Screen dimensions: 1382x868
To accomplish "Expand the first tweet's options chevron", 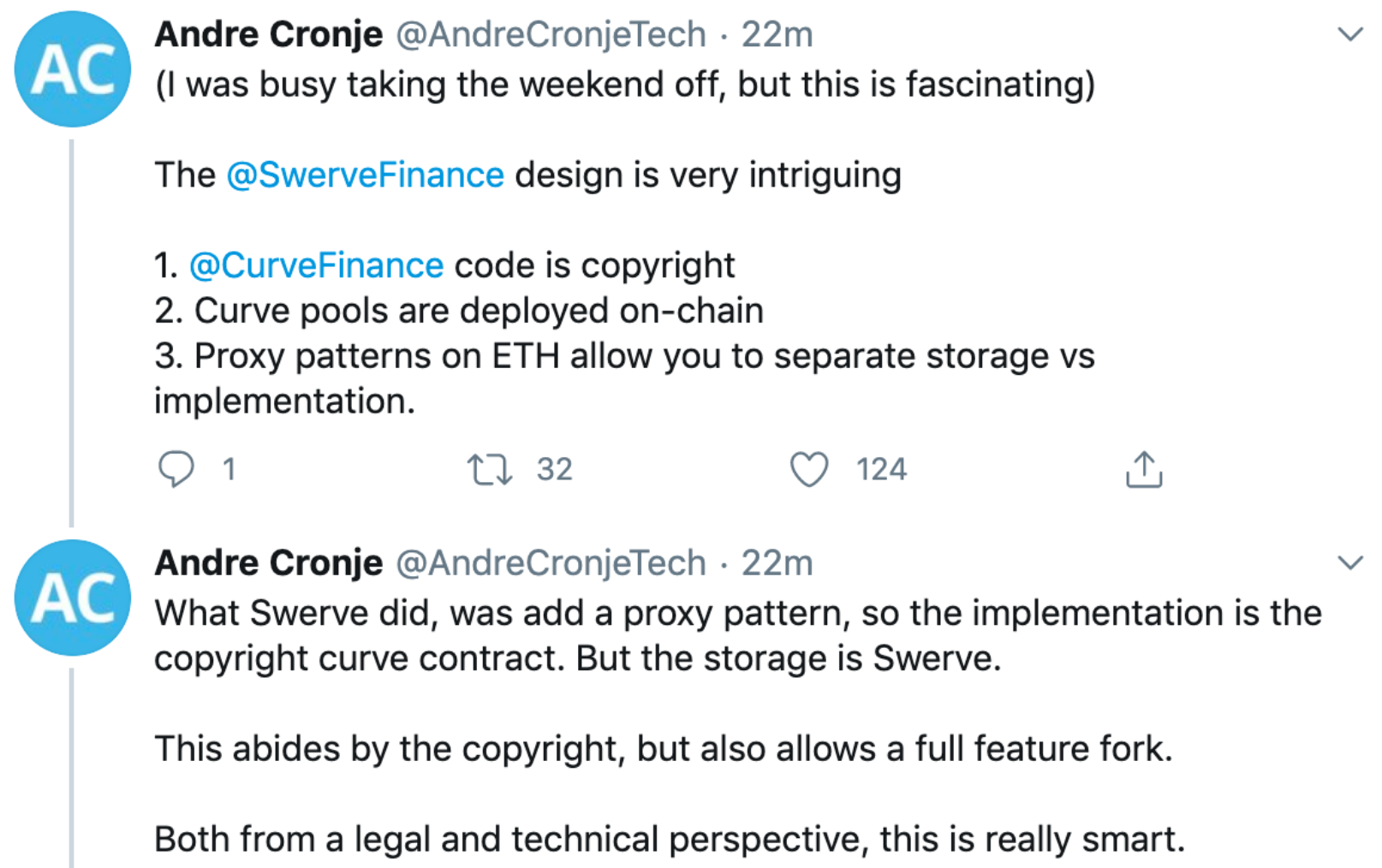I will [1350, 34].
